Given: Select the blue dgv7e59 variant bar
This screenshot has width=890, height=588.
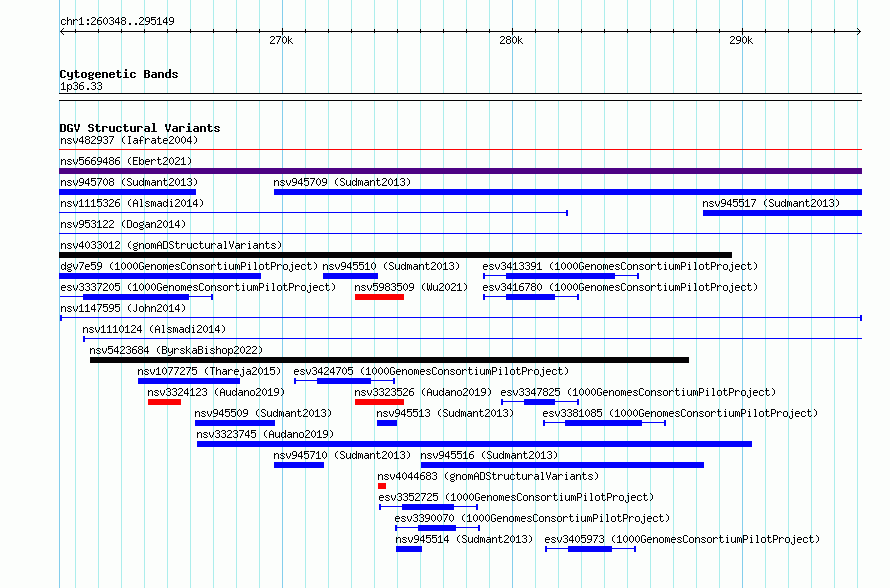Looking at the screenshot, I should tap(160, 276).
